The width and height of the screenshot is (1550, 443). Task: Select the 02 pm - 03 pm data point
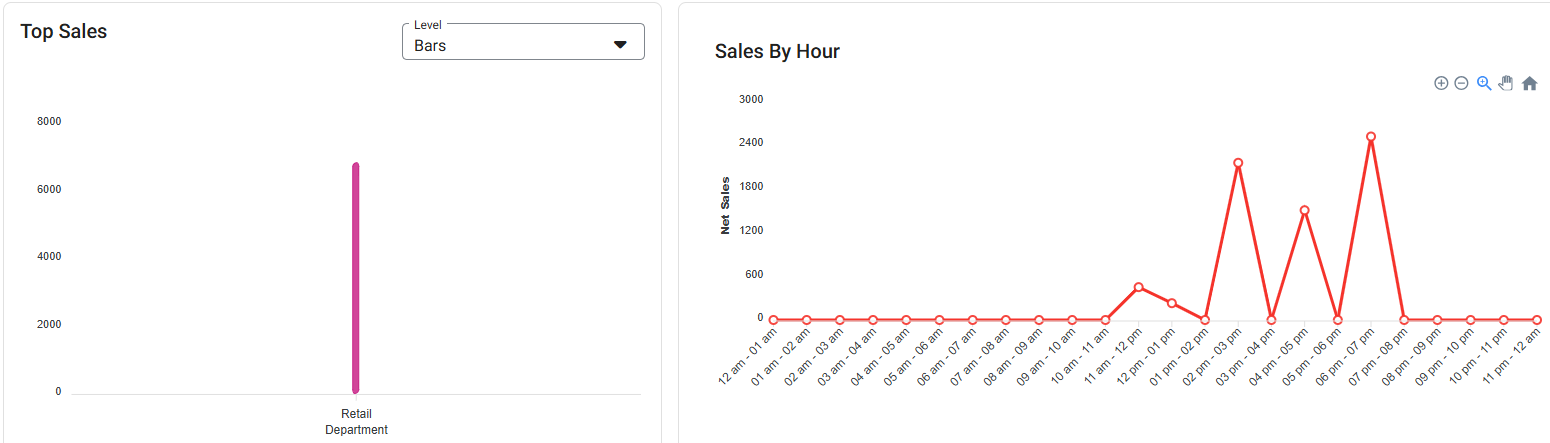[x=1238, y=163]
